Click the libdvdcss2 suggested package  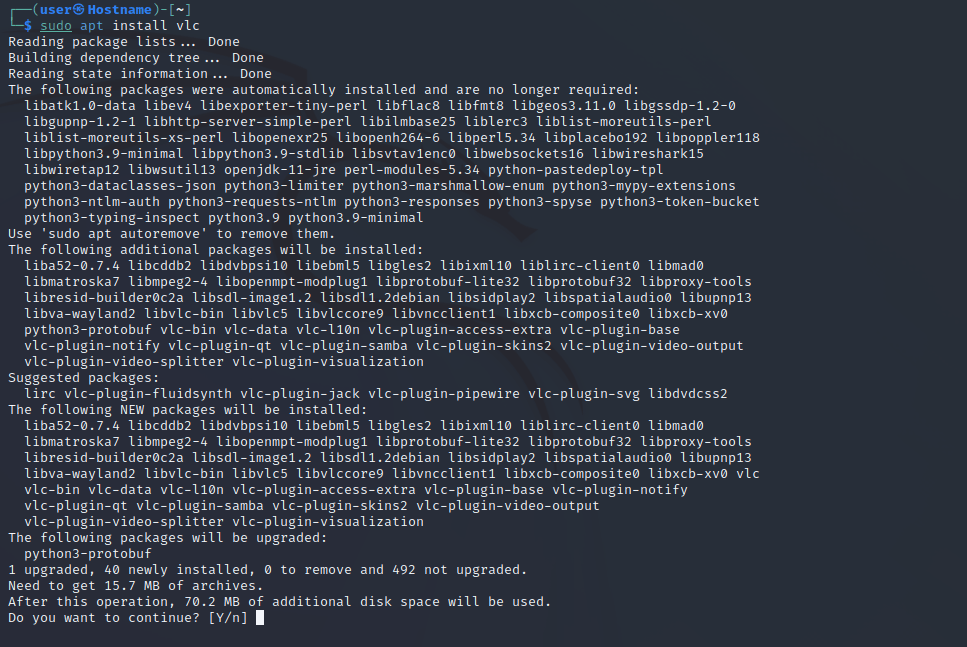(688, 394)
